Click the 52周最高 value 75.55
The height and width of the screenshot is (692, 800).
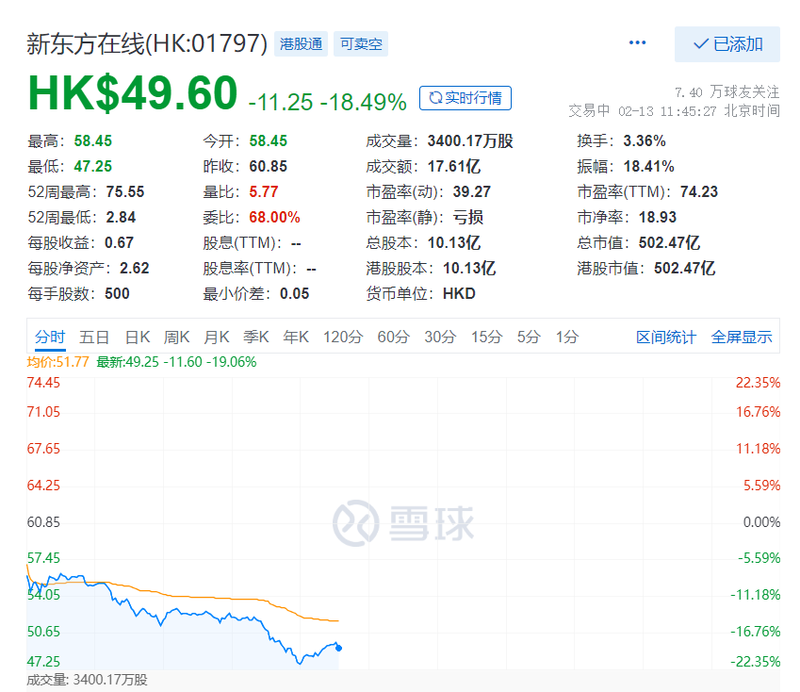125,192
